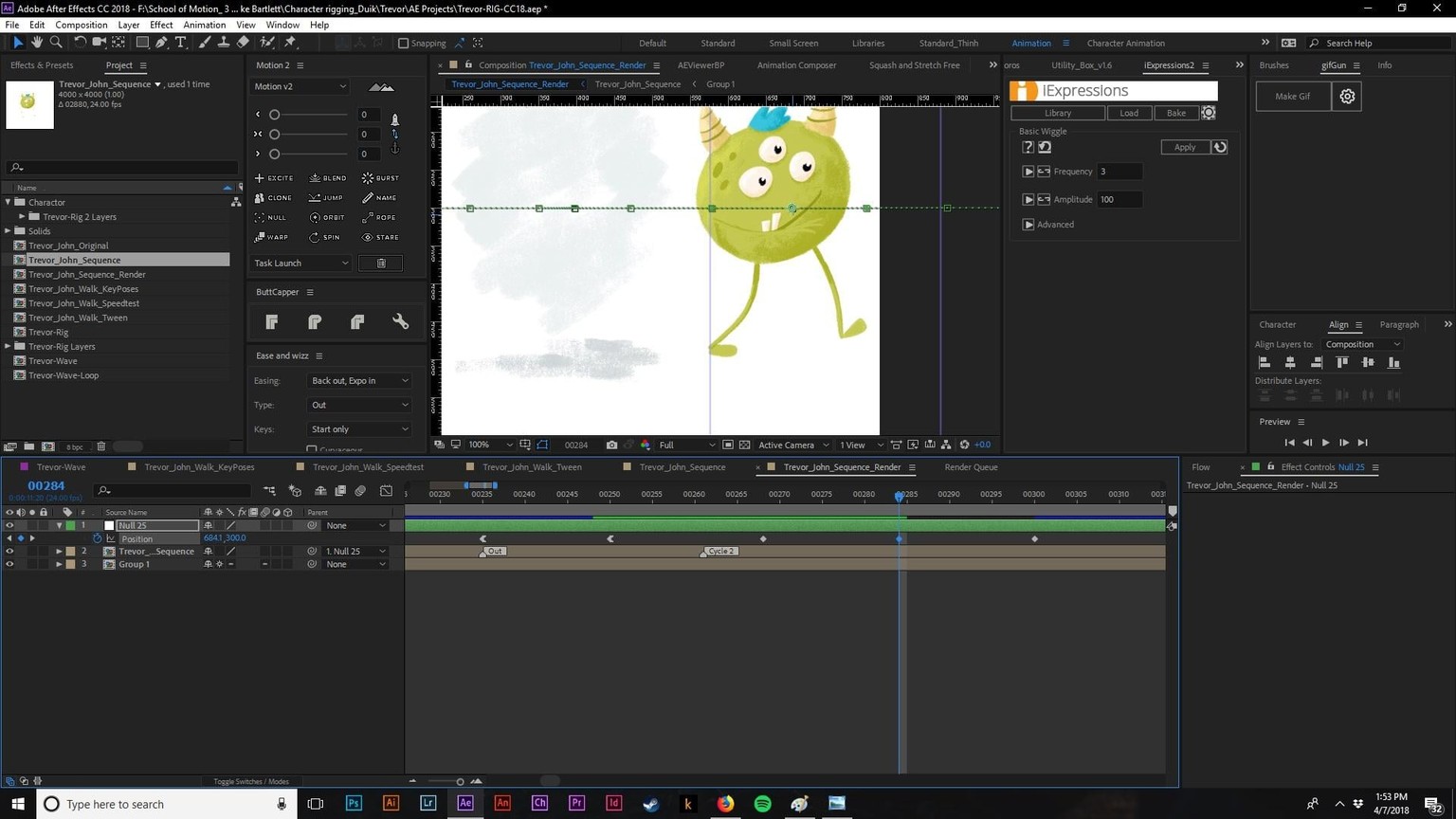Click the Make Gif button
Viewport: 1456px width, 819px height.
1292,96
